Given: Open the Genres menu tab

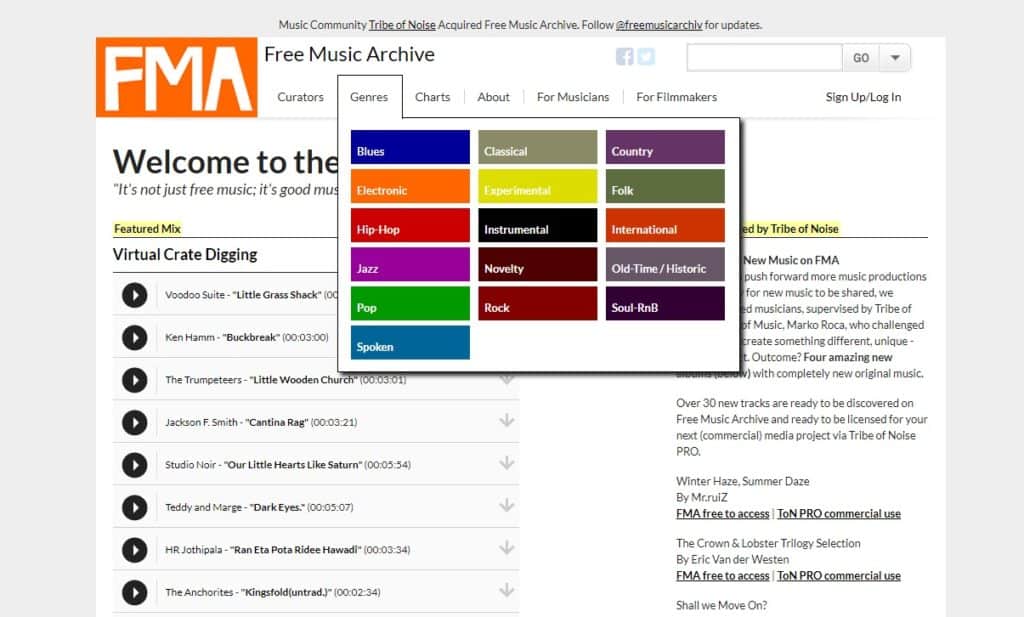Looking at the screenshot, I should [x=369, y=97].
